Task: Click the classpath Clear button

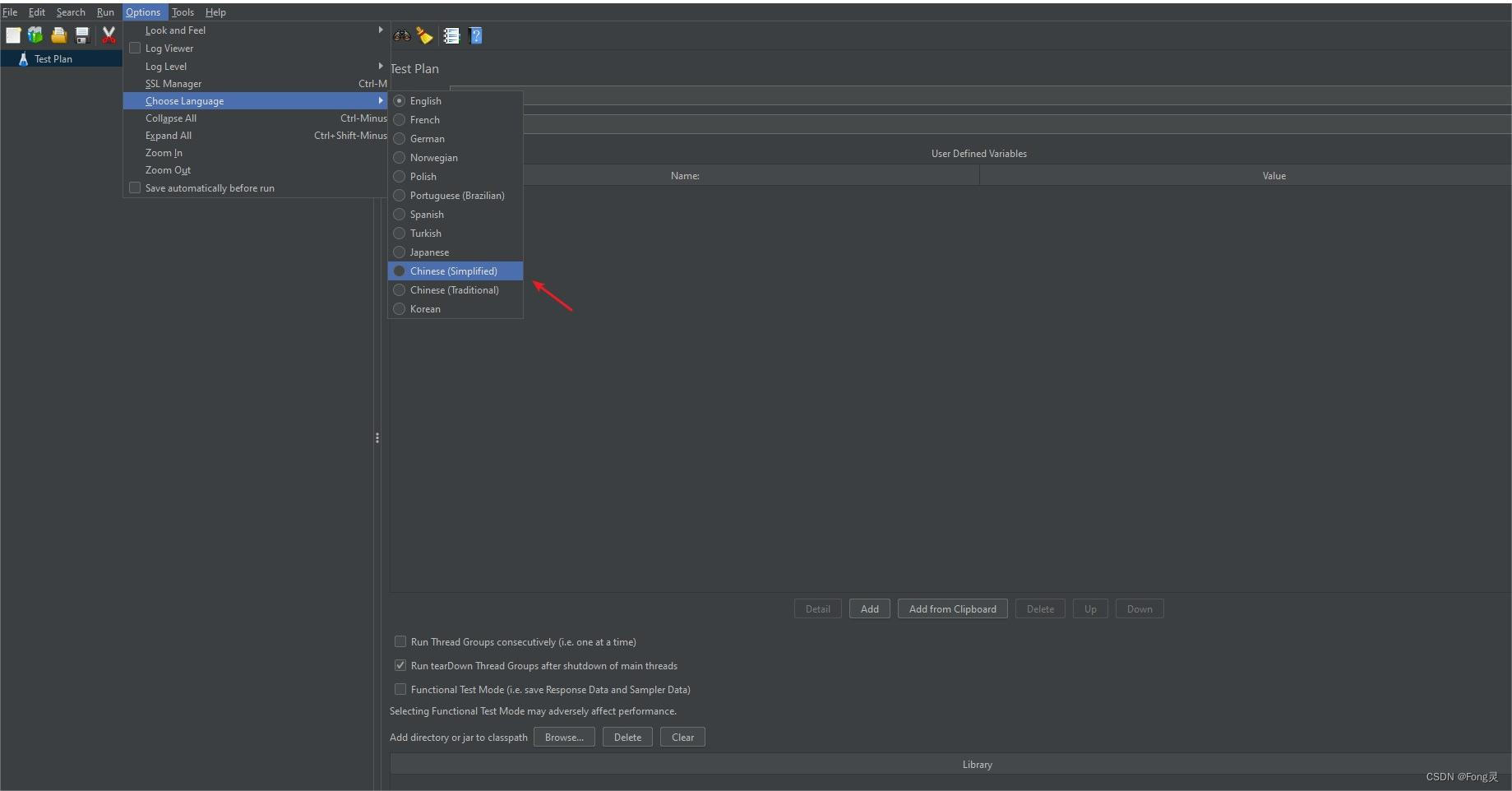Action: pyautogui.click(x=682, y=738)
